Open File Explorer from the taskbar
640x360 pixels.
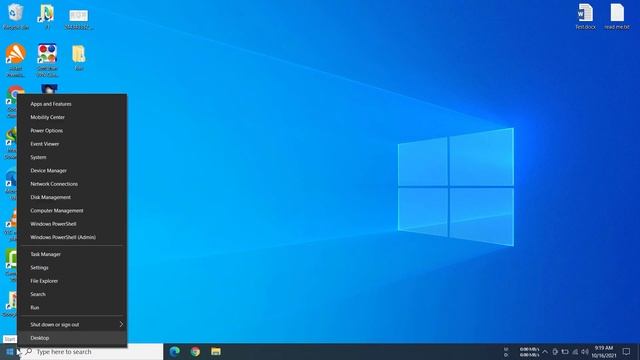[x=216, y=351]
